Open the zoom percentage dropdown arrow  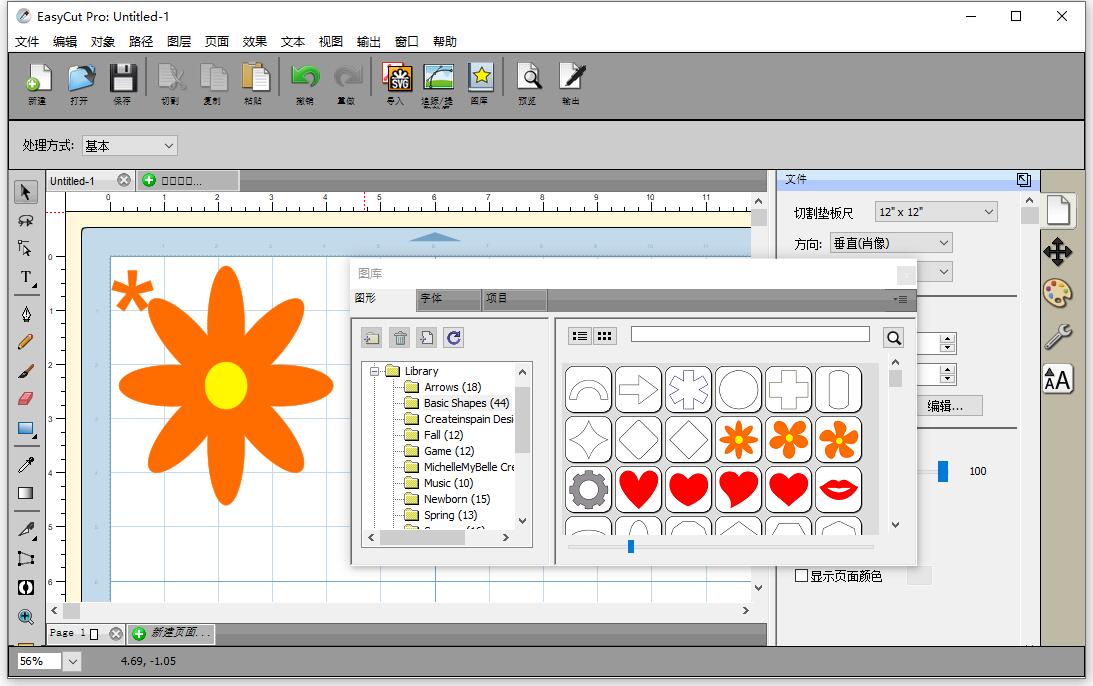point(72,661)
